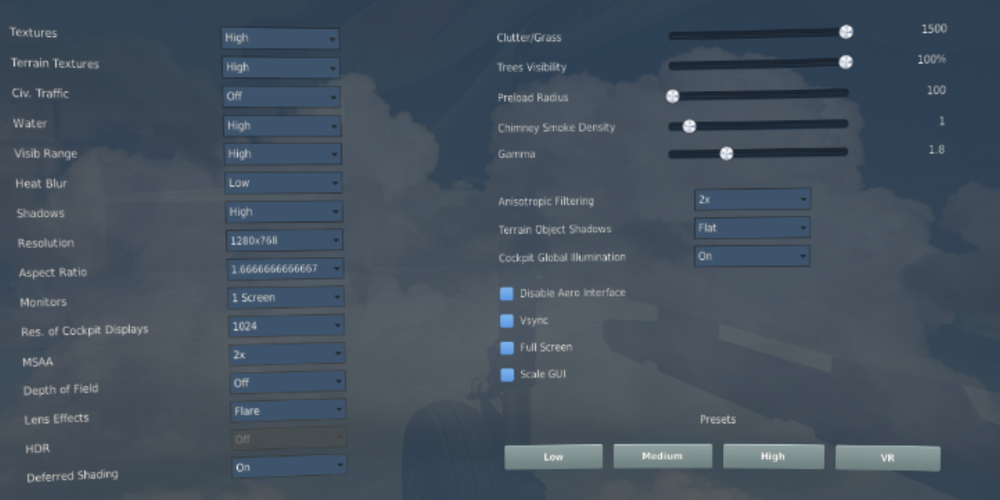The width and height of the screenshot is (1000, 500).
Task: Expand the Depth of Field dropdown
Action: click(x=288, y=382)
